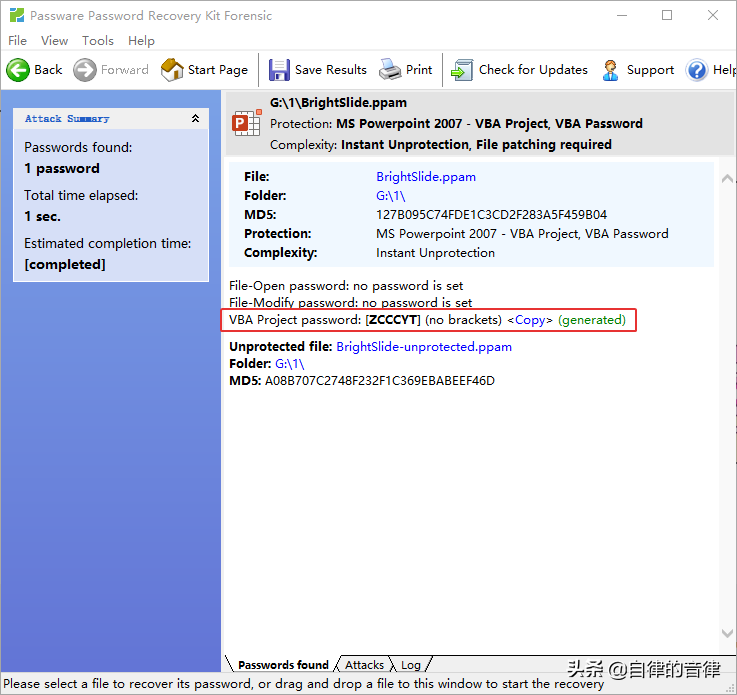Open the G:\1\ folder link next to Folder in the file info box
The height and width of the screenshot is (695, 737).
390,195
